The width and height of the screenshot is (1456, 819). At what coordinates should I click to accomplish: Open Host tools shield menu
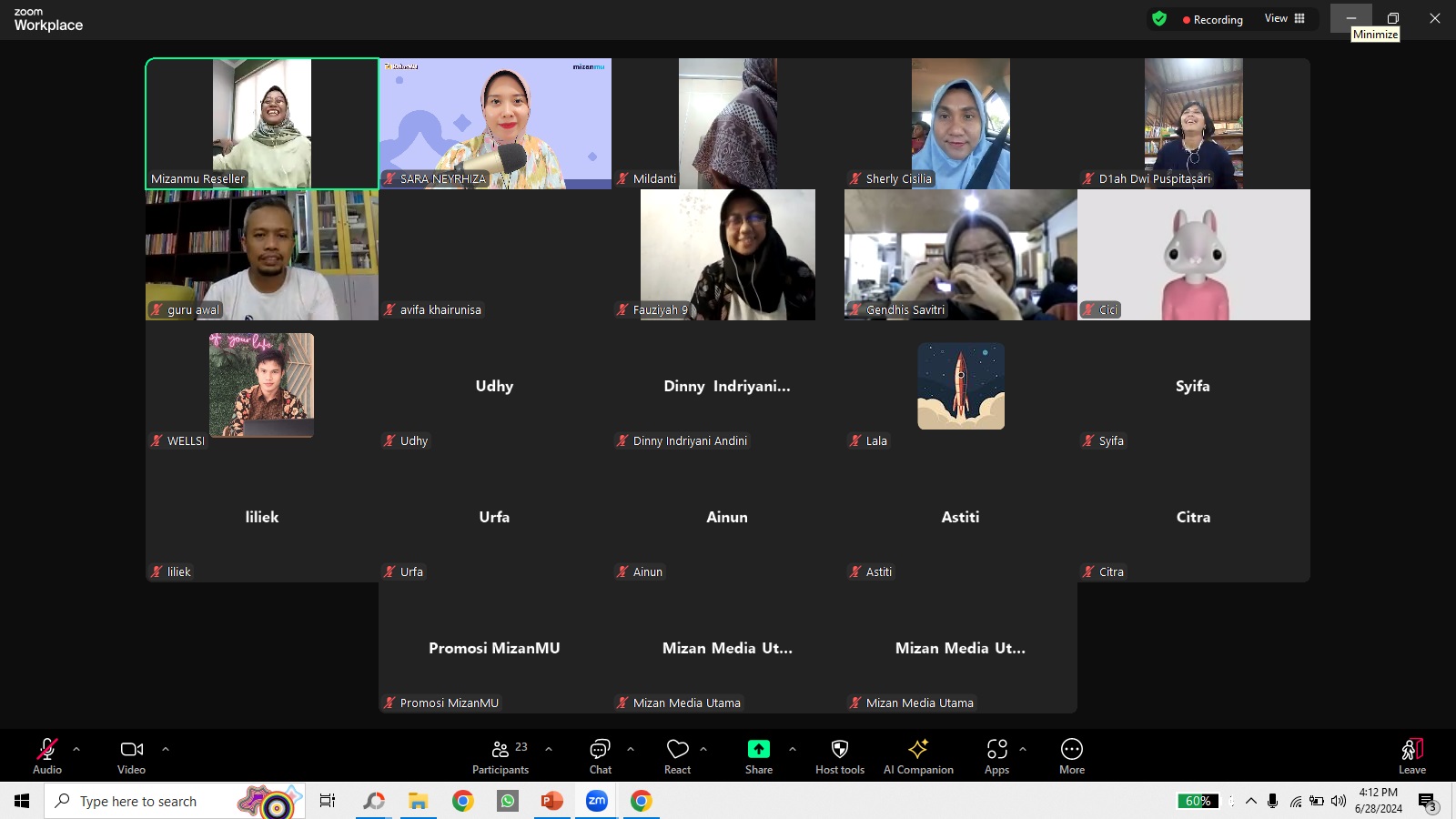click(840, 756)
